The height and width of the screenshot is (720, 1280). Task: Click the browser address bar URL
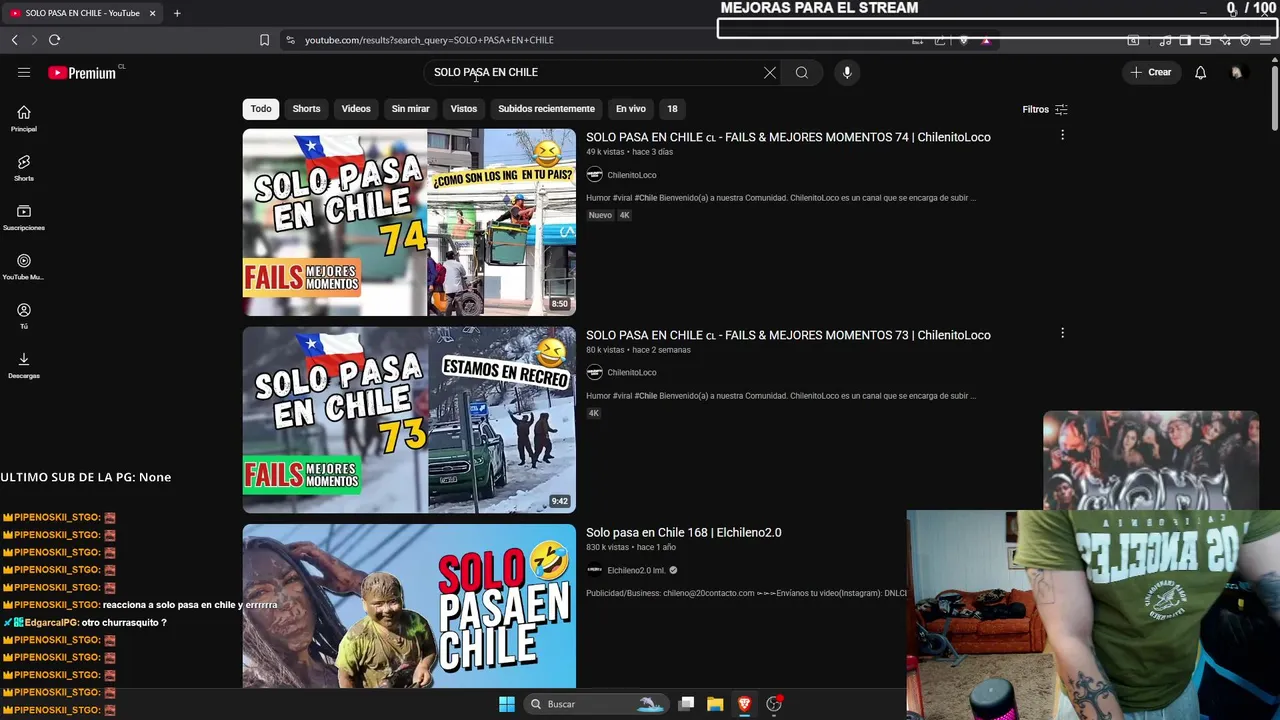pos(429,40)
